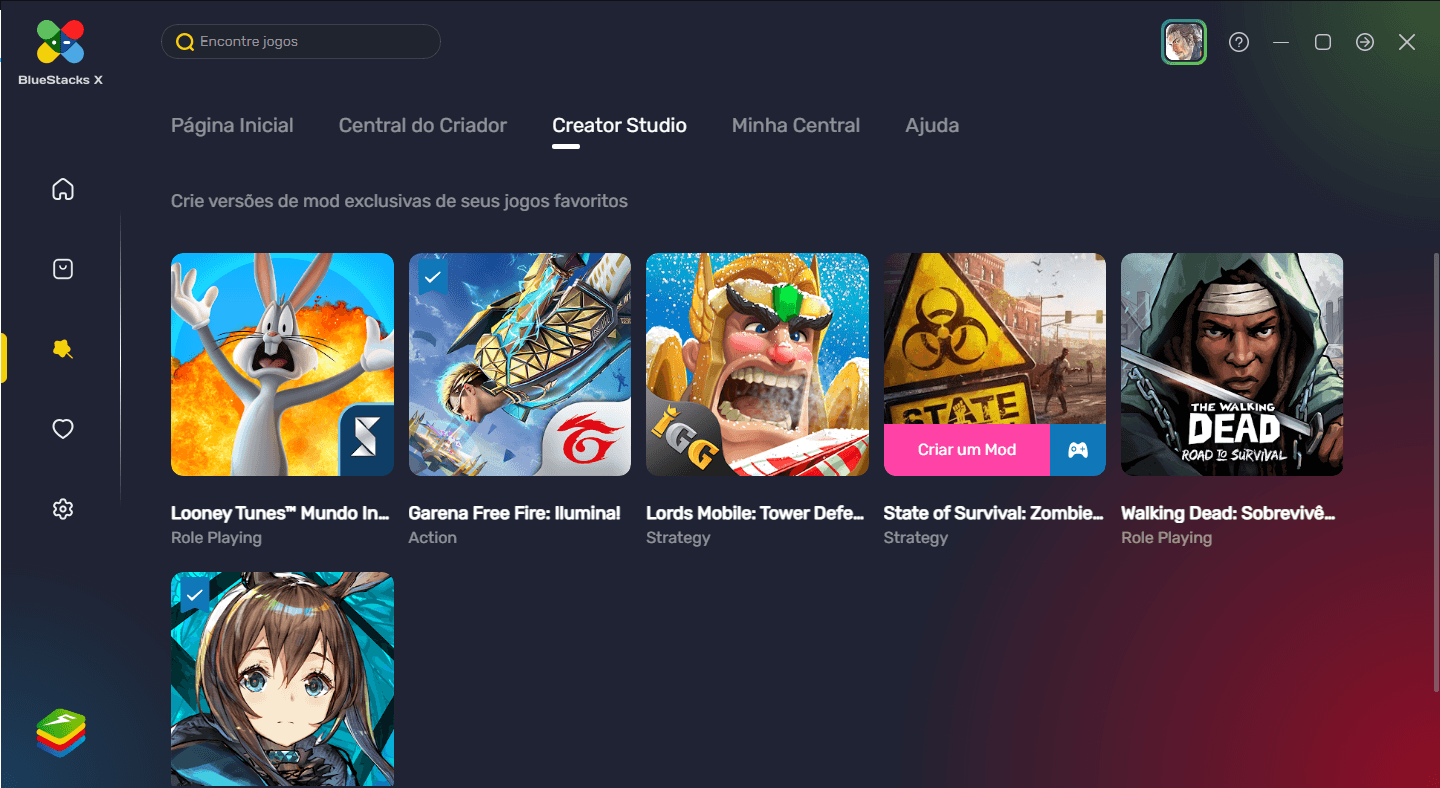Screen dimensions: 1440x788
Task: Open the settings gear sidebar icon
Action: (x=63, y=509)
